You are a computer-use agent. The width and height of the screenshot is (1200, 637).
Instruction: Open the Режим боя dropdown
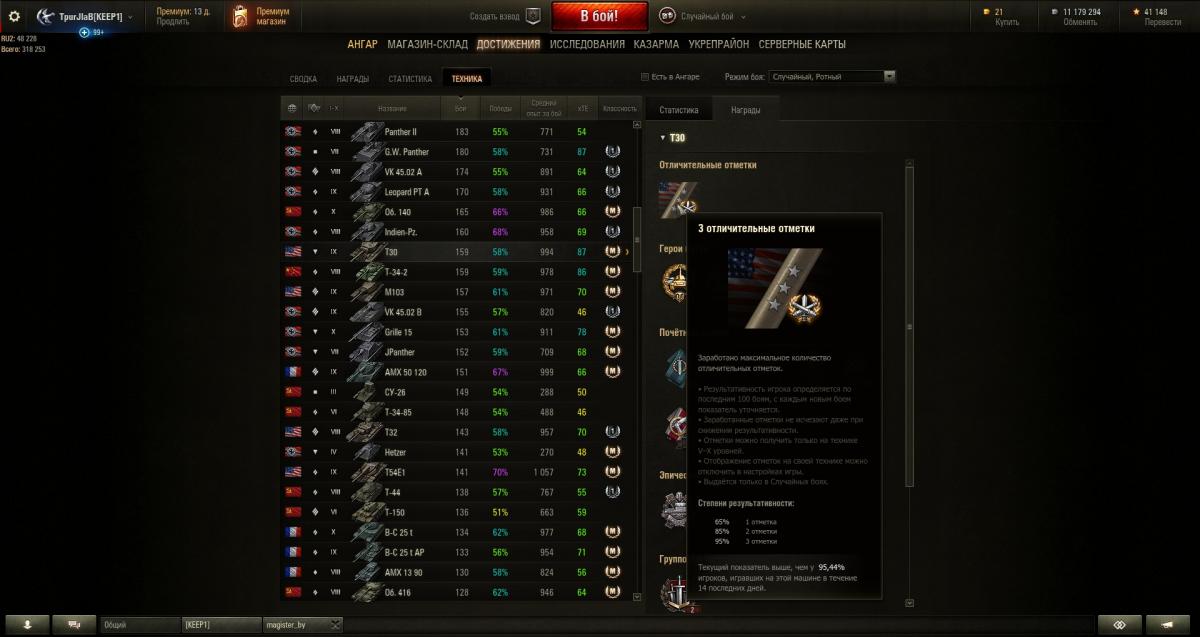(x=832, y=76)
